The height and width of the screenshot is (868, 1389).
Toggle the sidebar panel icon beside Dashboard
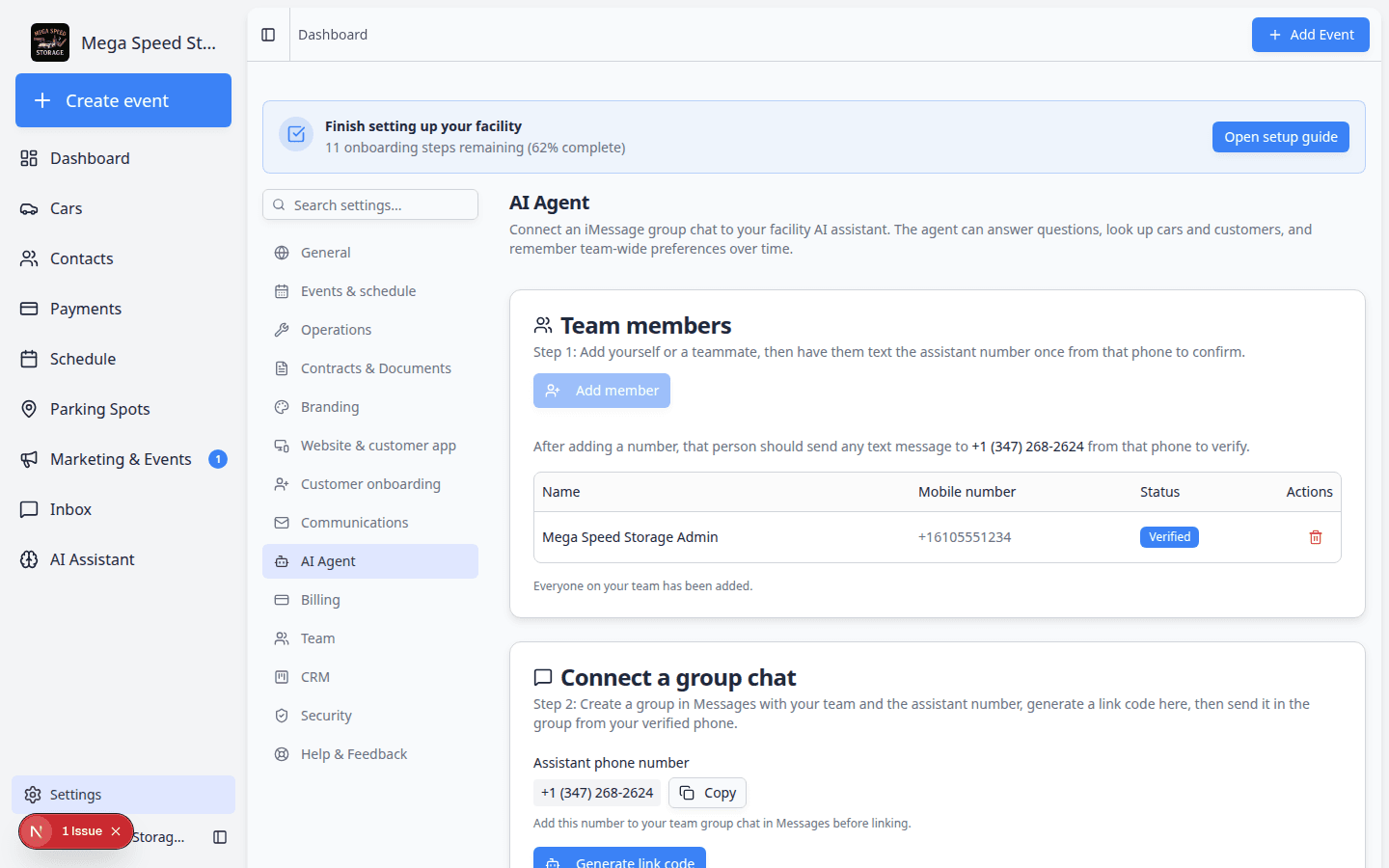click(x=268, y=35)
